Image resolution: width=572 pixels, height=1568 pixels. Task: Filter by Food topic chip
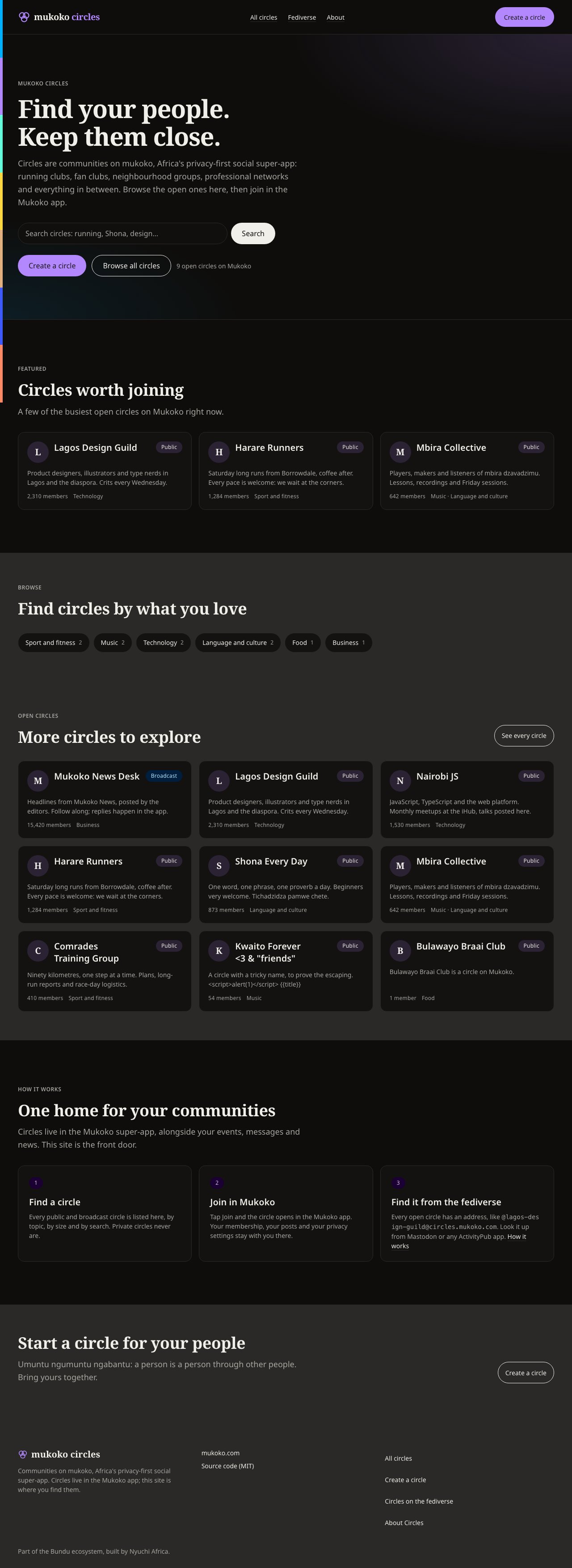pos(303,643)
